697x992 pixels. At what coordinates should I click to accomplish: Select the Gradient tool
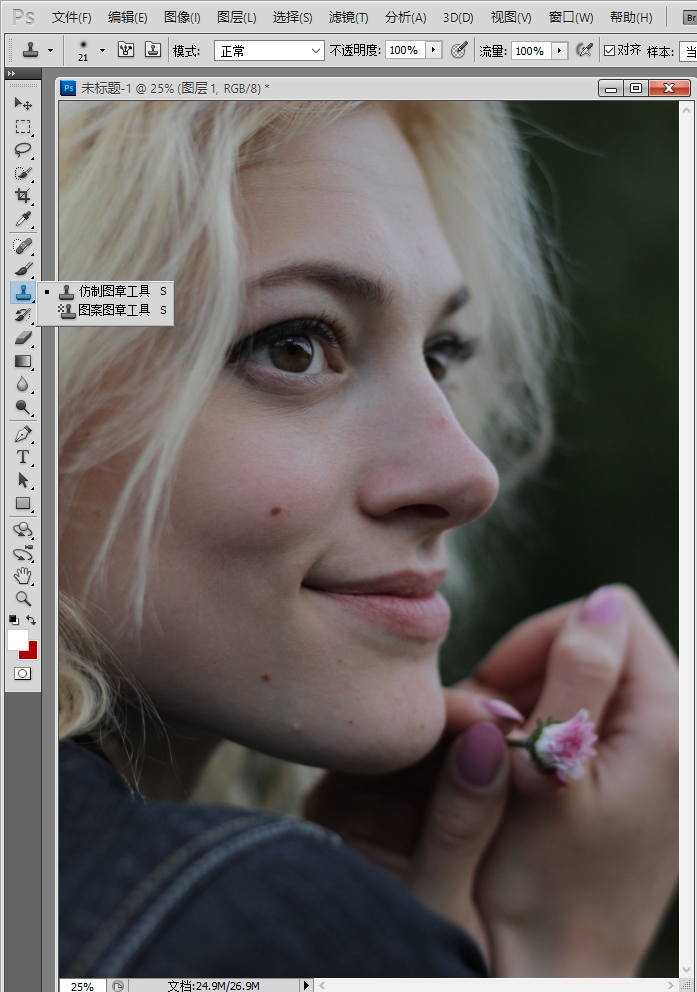point(23,361)
